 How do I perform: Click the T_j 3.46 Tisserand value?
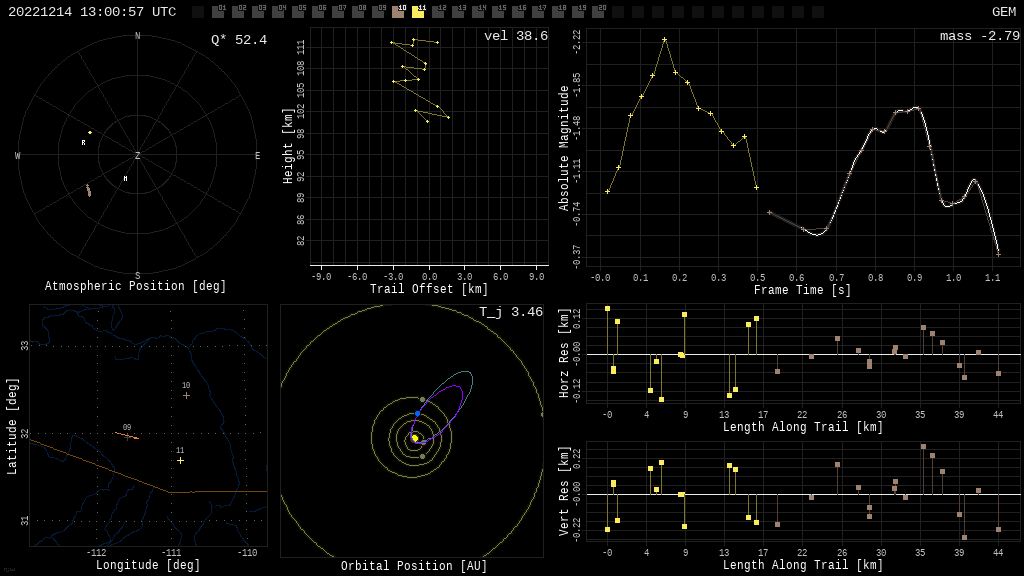[x=510, y=312]
